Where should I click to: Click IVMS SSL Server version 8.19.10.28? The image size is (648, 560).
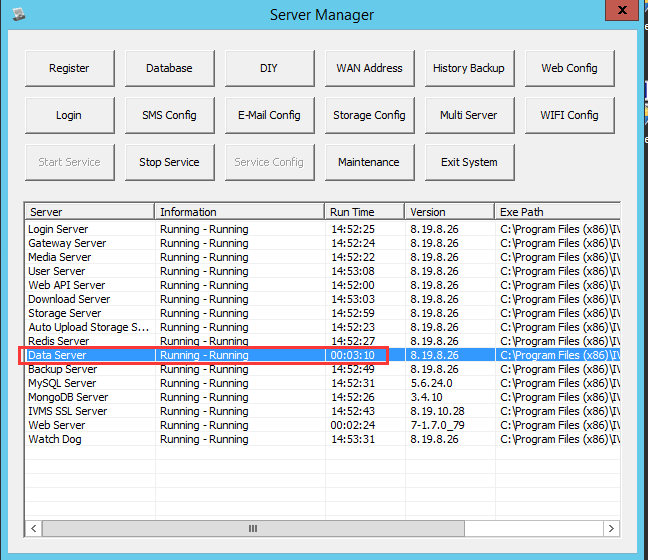tap(437, 412)
